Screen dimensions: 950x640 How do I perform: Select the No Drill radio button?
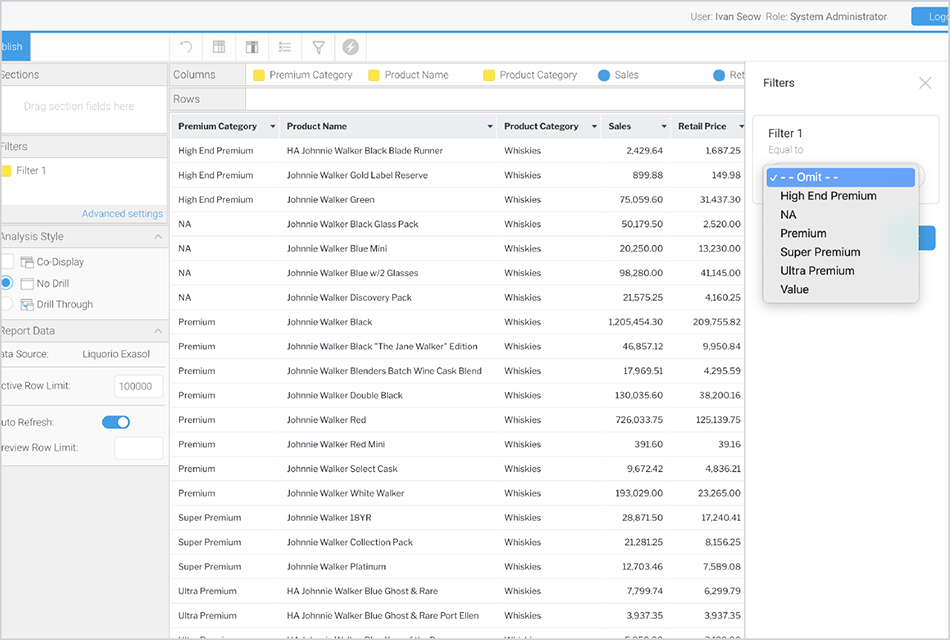point(7,284)
